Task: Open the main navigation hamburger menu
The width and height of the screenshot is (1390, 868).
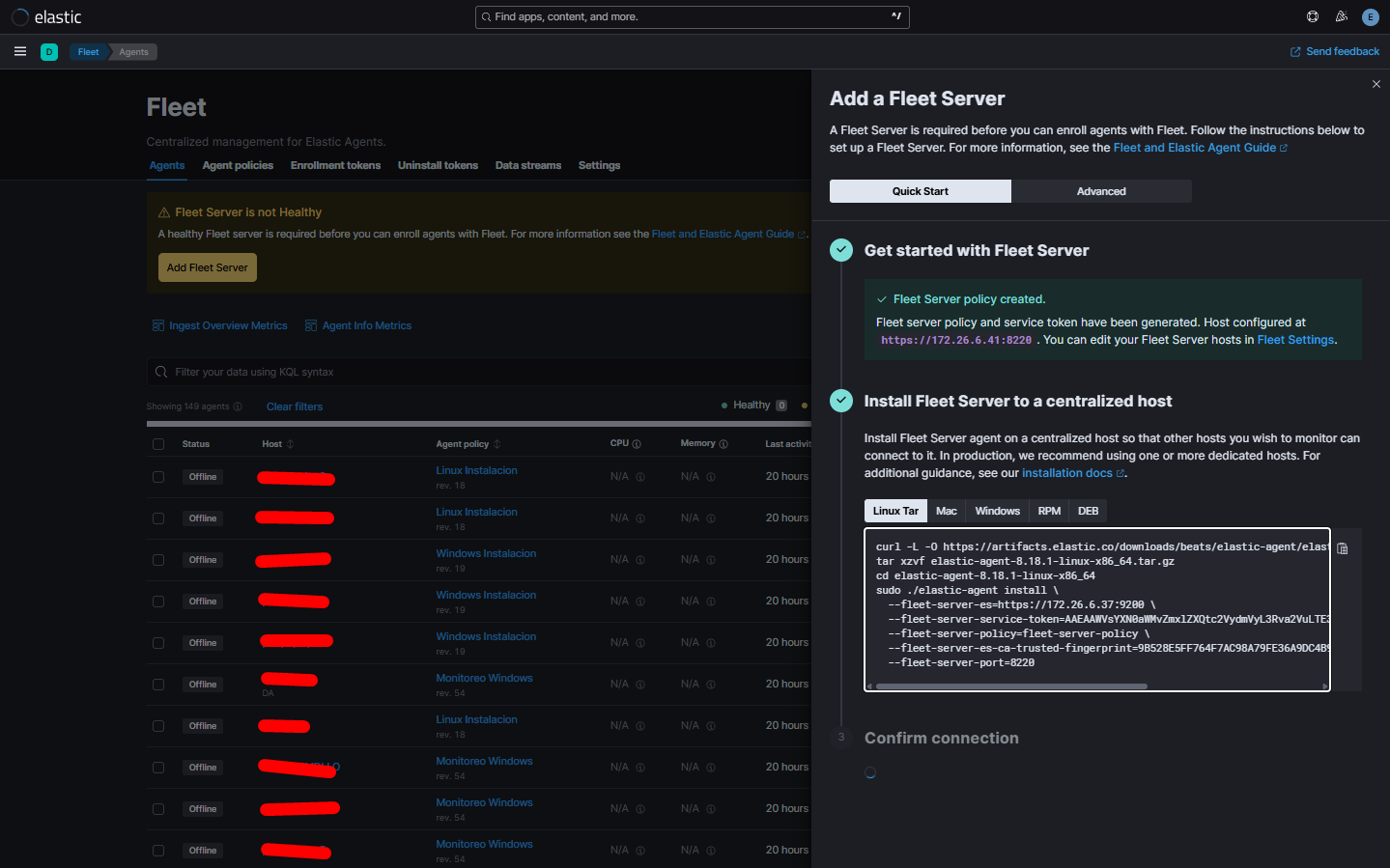Action: (20, 52)
